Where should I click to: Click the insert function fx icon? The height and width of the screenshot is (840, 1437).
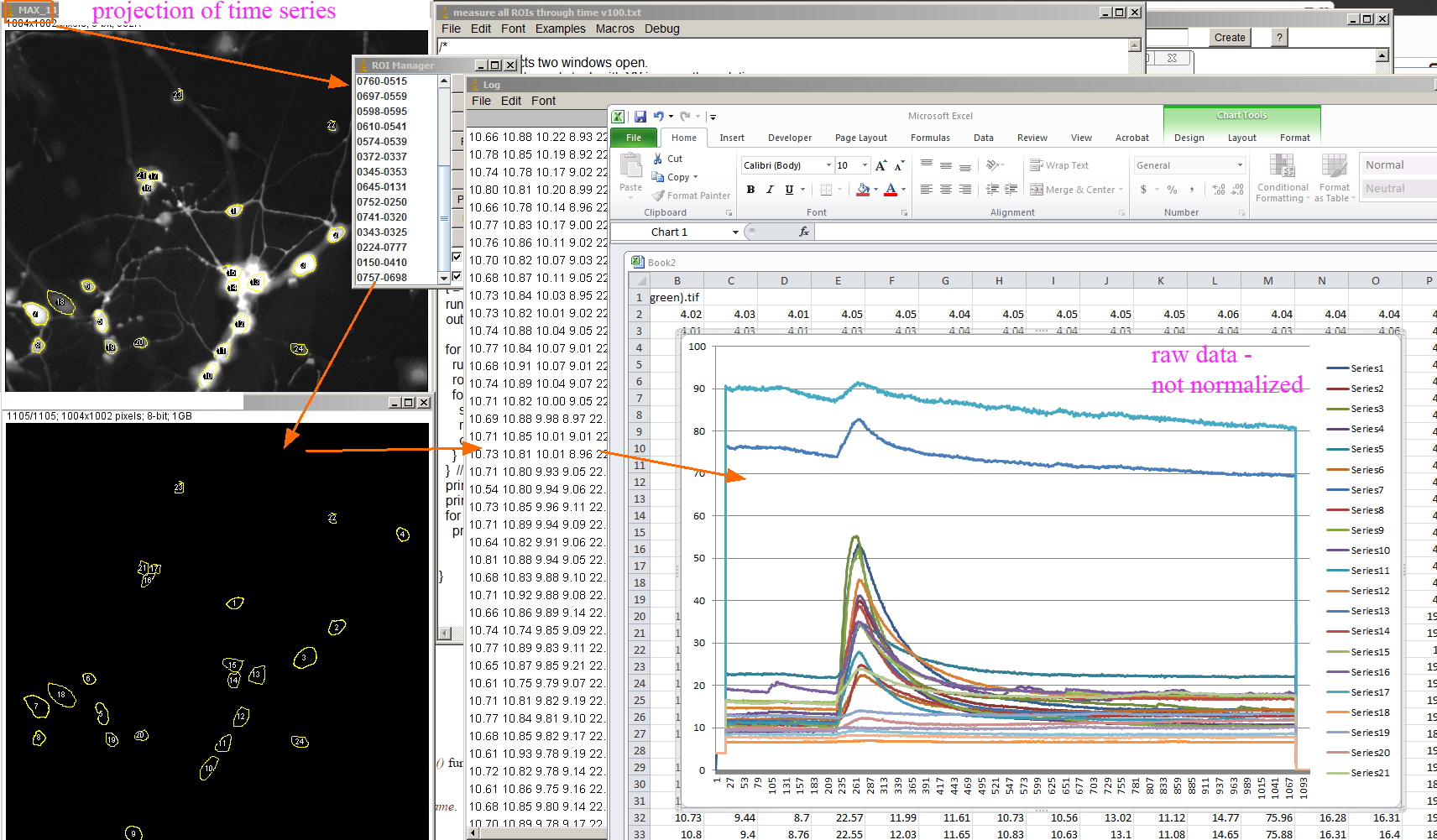click(804, 232)
